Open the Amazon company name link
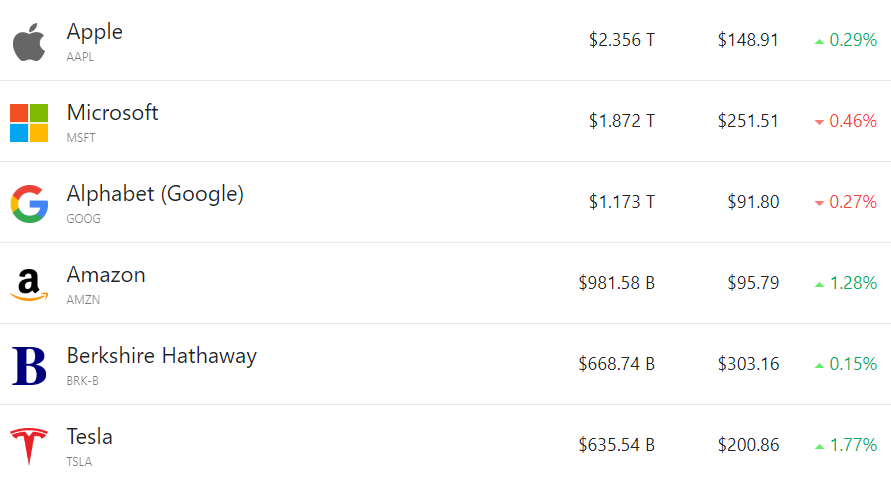This screenshot has width=891, height=483. (106, 275)
